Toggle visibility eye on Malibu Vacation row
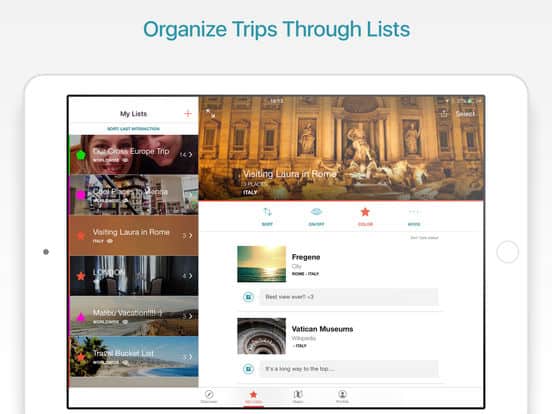 click(x=125, y=322)
